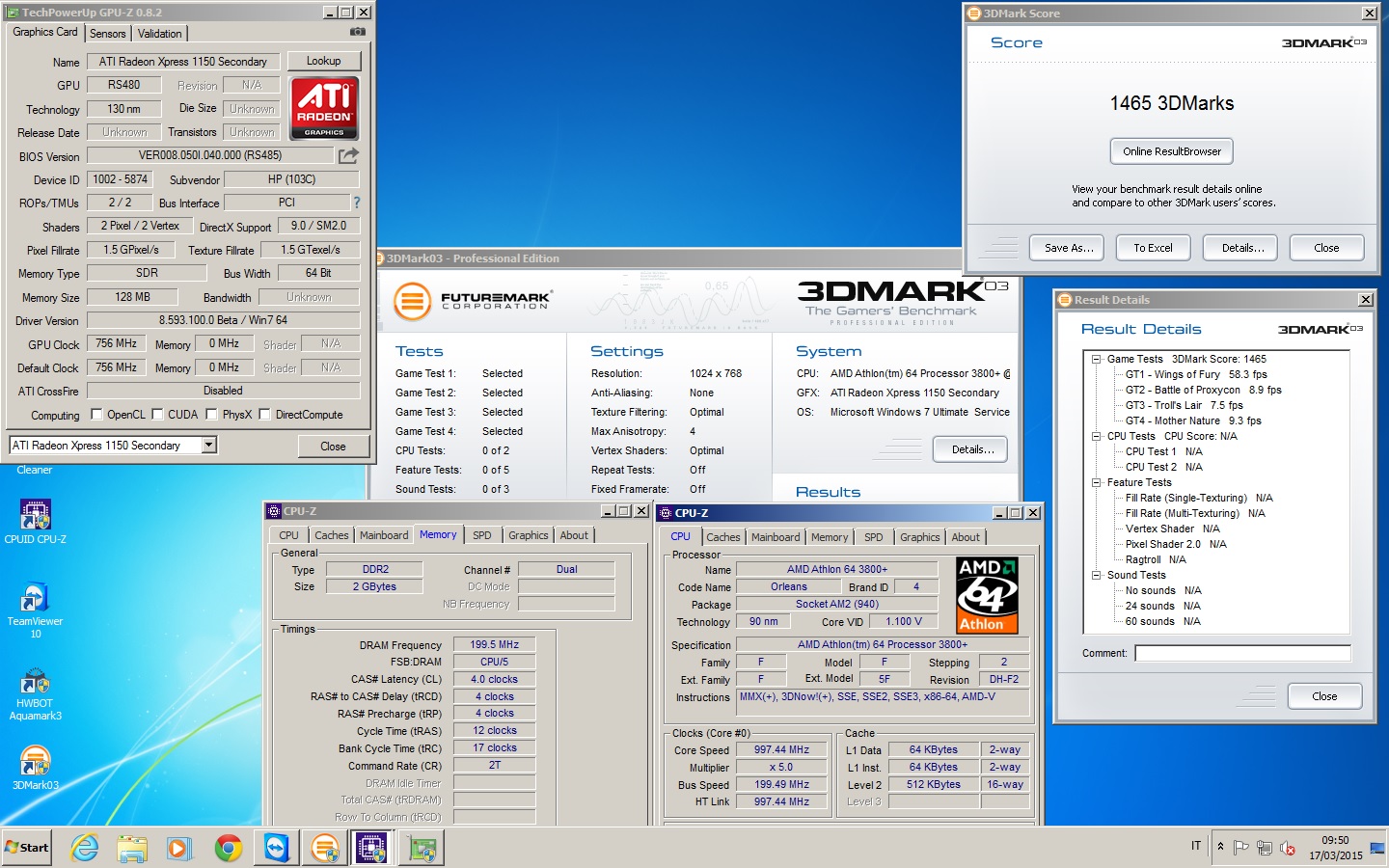Click the IT language indicator
The width and height of the screenshot is (1389, 868).
click(x=1196, y=846)
